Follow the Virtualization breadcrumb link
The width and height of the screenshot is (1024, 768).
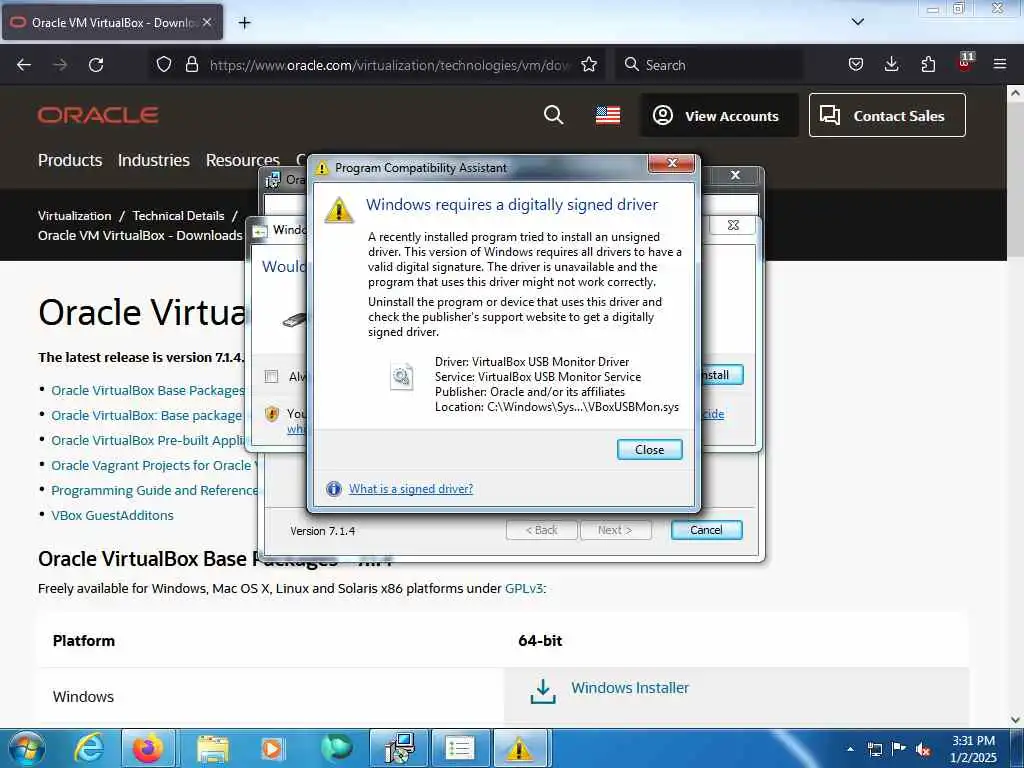[74, 216]
